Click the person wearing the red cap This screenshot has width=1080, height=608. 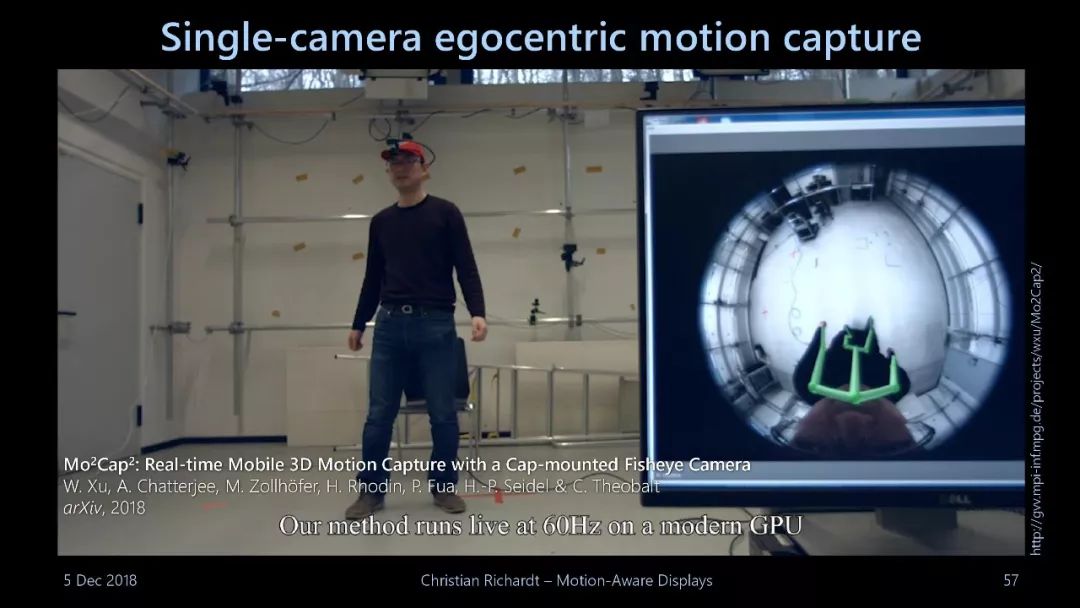coord(417,328)
